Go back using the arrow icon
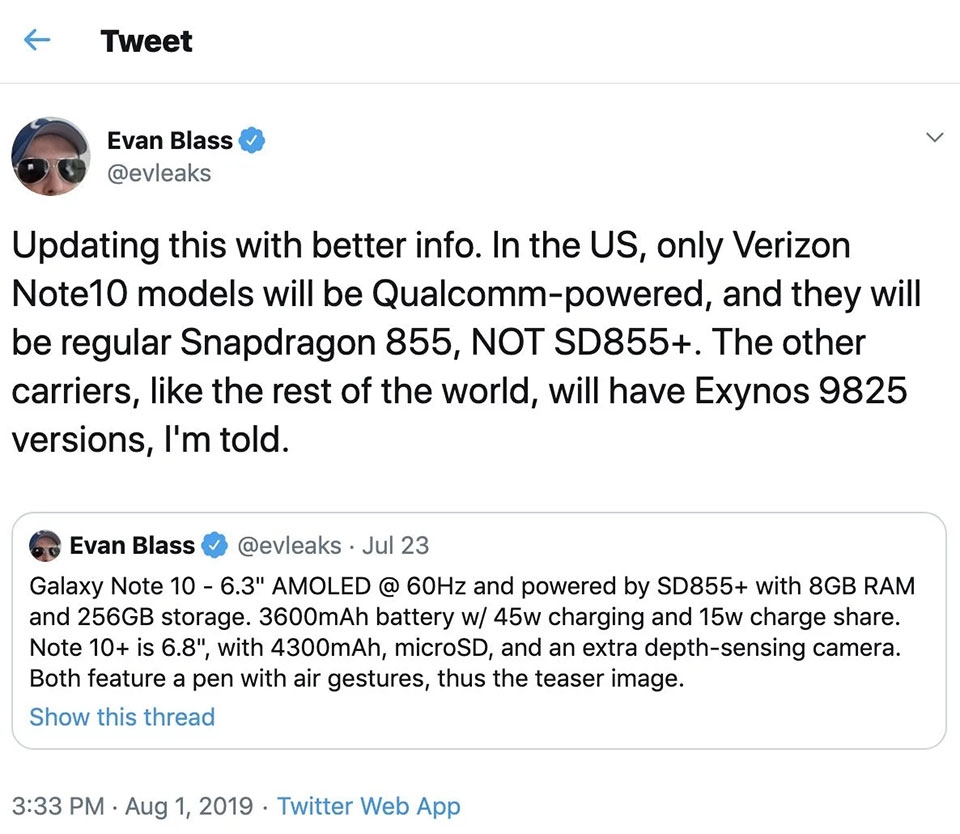The width and height of the screenshot is (960, 834). click(37, 41)
